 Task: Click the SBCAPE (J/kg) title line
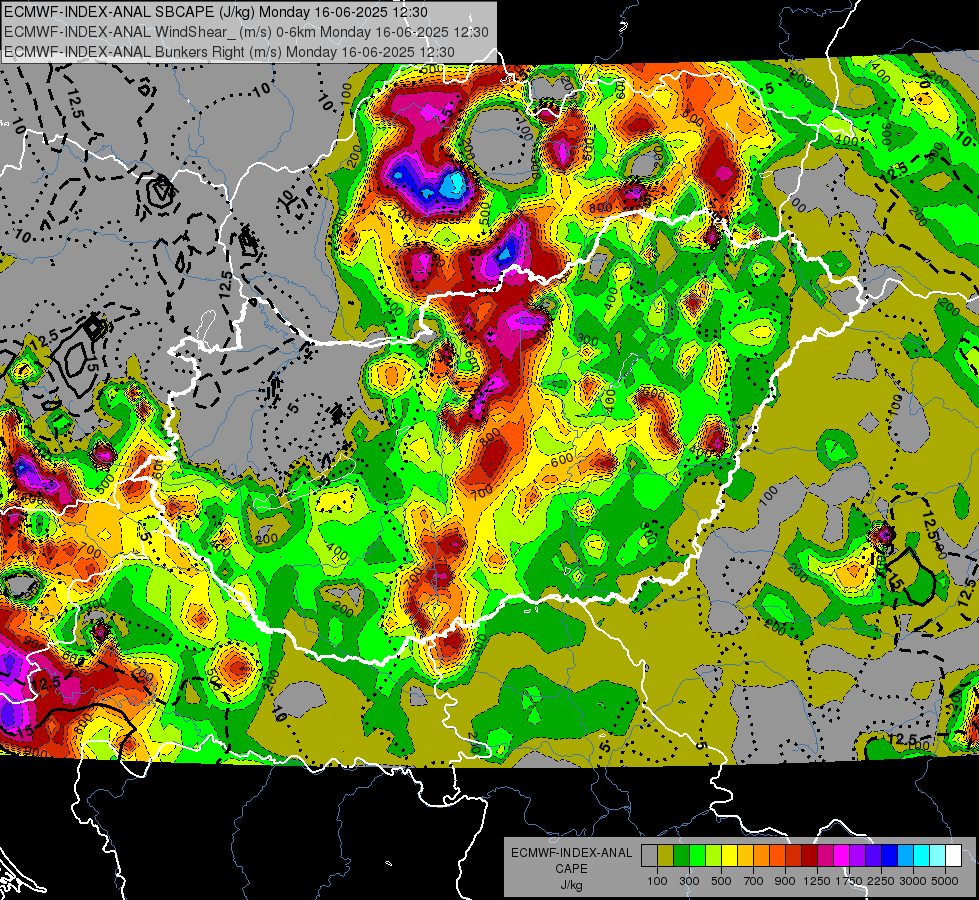[x=216, y=12]
